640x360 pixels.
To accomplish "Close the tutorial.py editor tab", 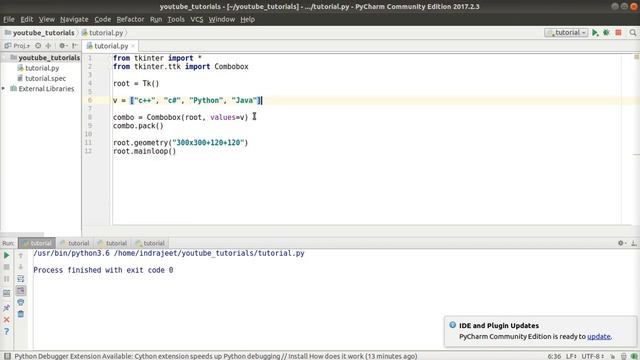I will tap(133, 46).
